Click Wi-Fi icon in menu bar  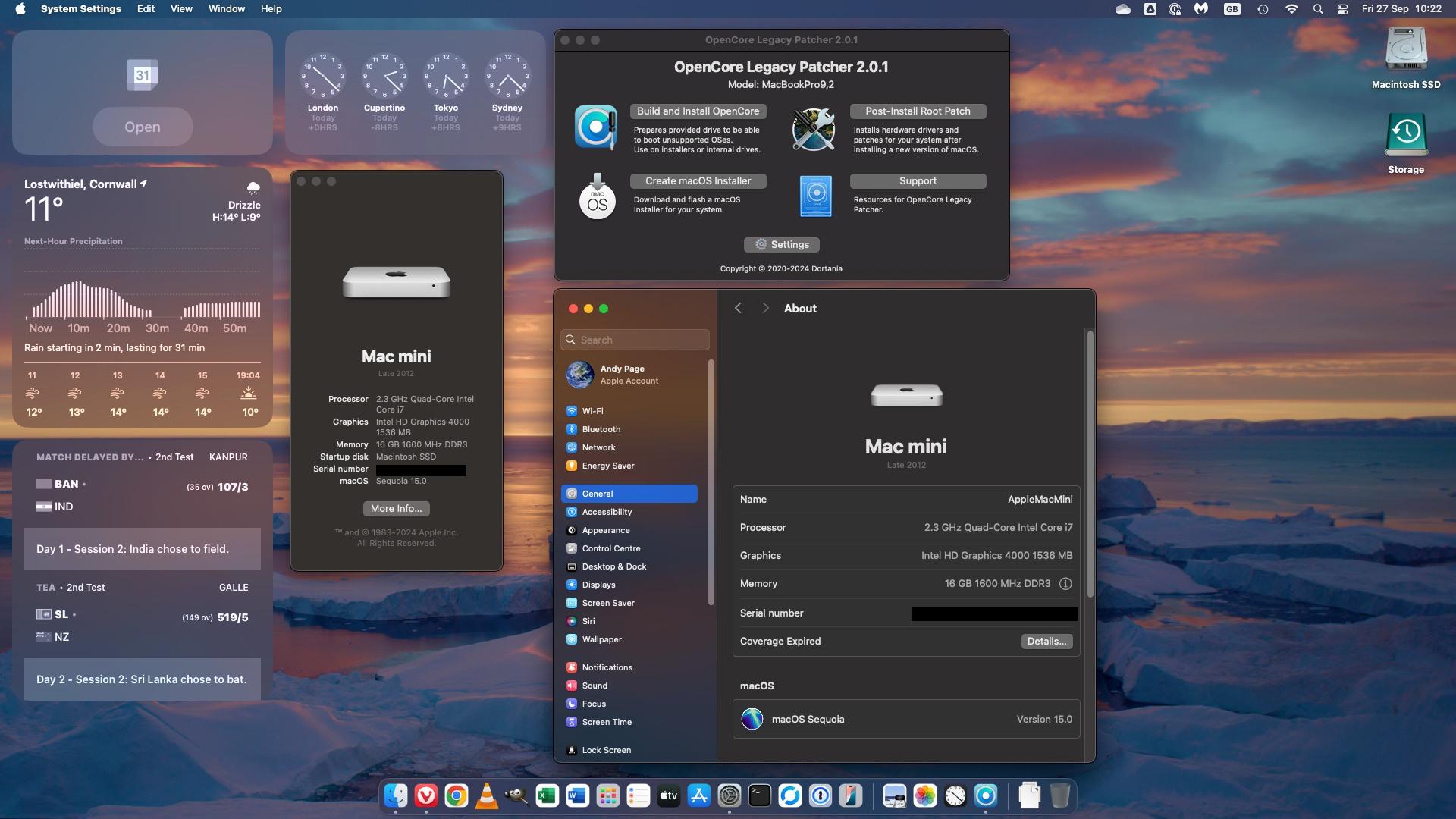click(x=1291, y=9)
